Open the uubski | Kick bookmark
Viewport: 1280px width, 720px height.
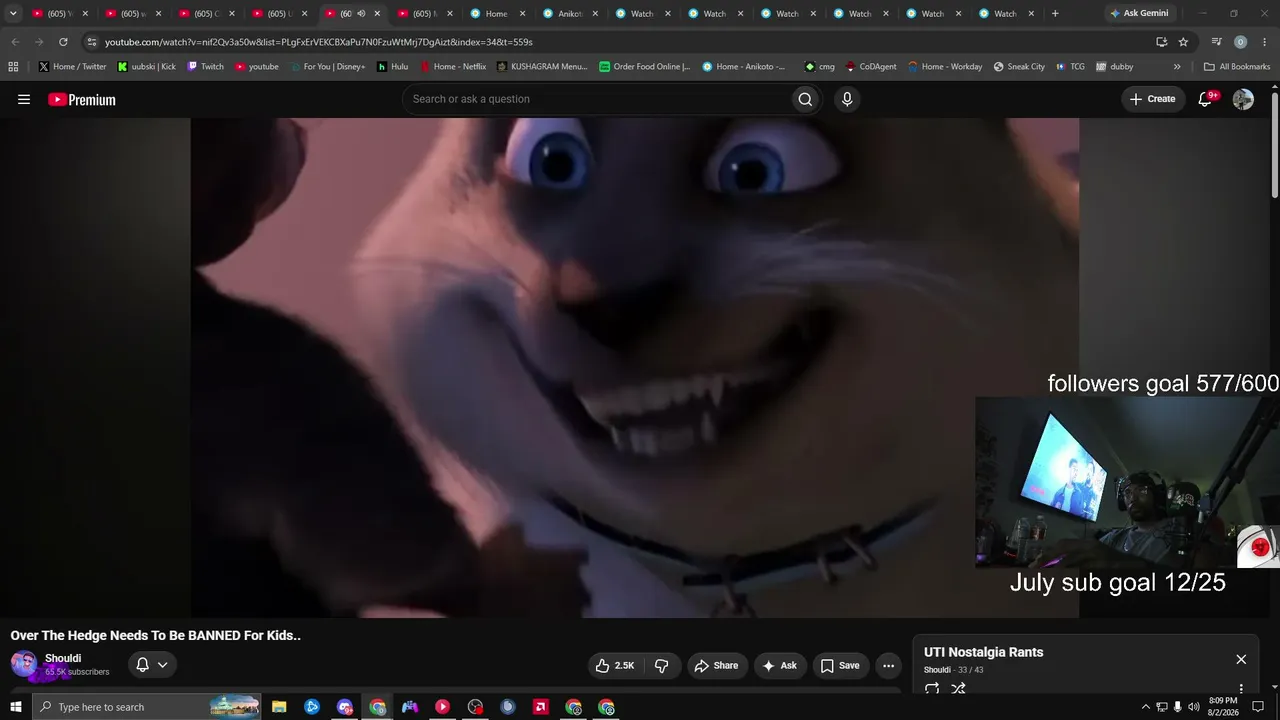(147, 67)
